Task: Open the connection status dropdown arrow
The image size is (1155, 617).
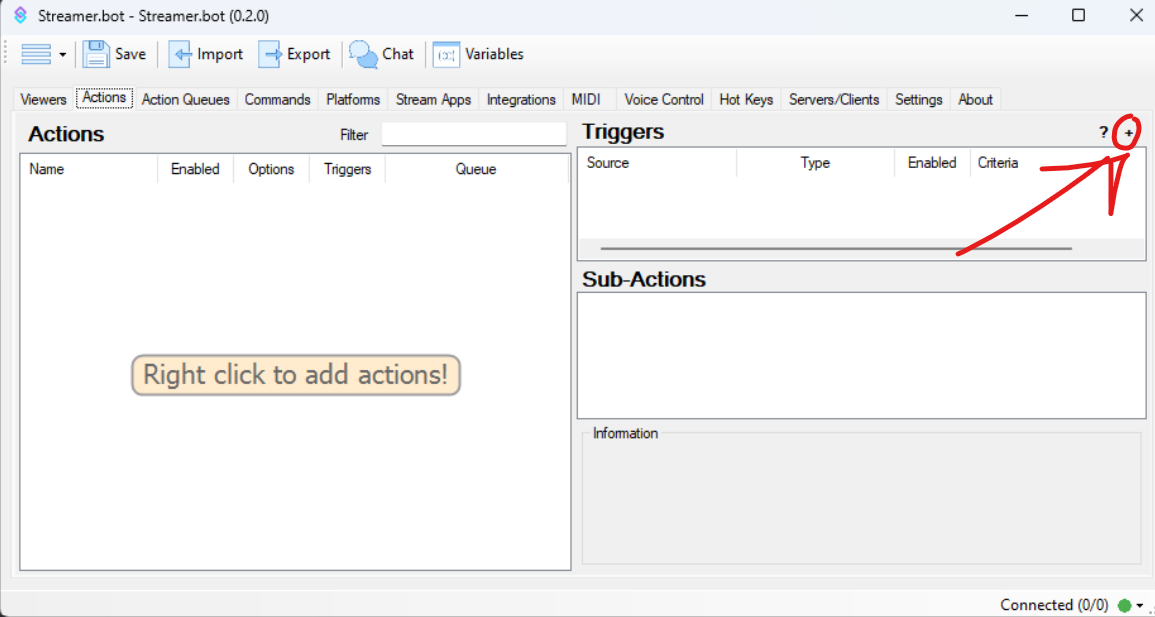Action: point(1140,606)
